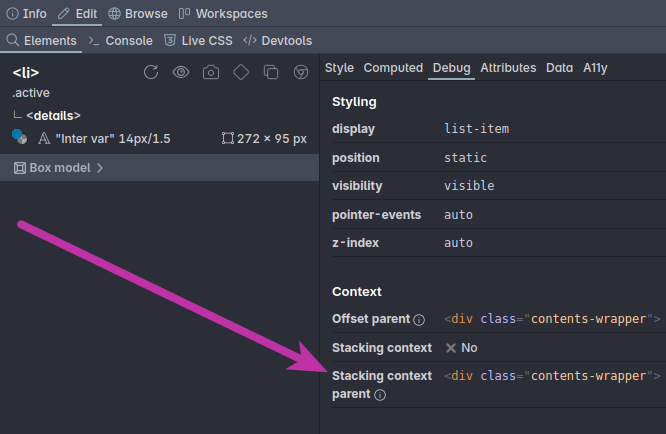The image size is (666, 434).
Task: Click the Devtools code brackets icon
Action: pyautogui.click(x=250, y=40)
